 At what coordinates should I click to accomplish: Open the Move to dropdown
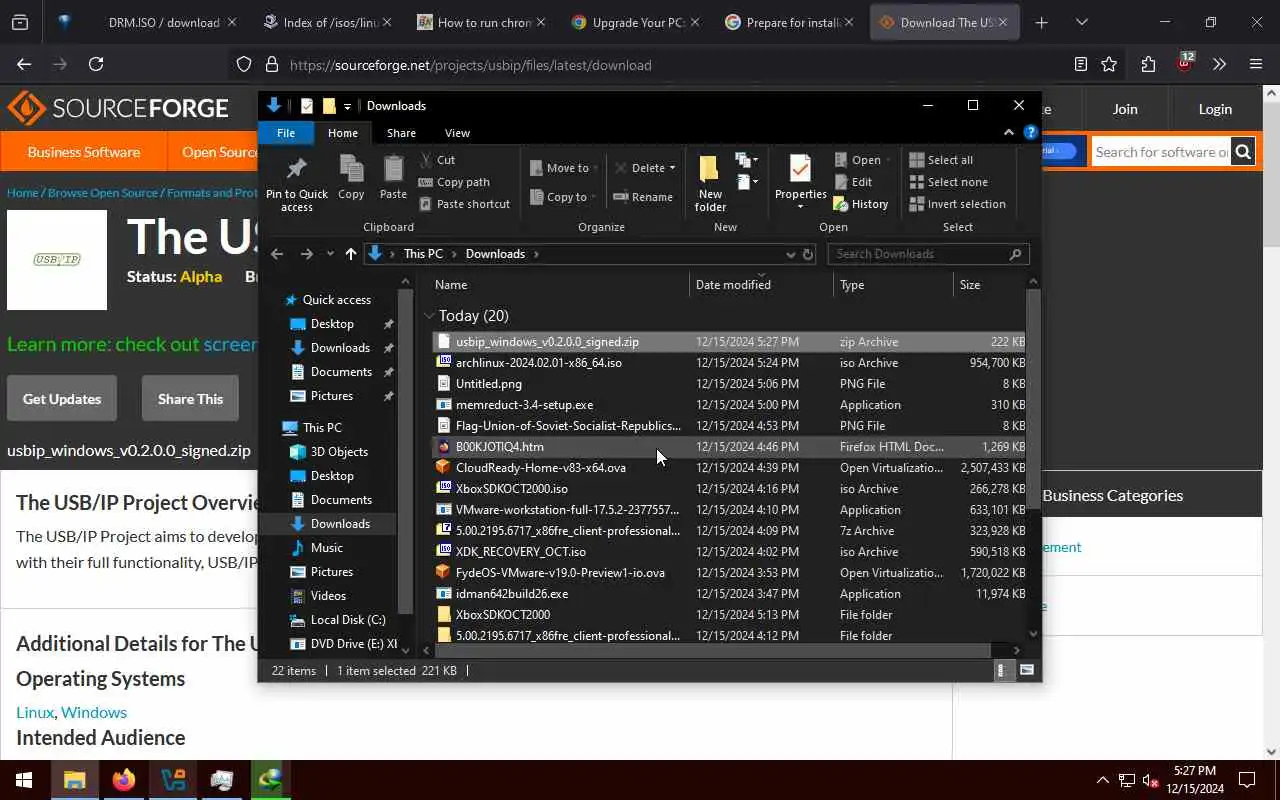click(564, 168)
